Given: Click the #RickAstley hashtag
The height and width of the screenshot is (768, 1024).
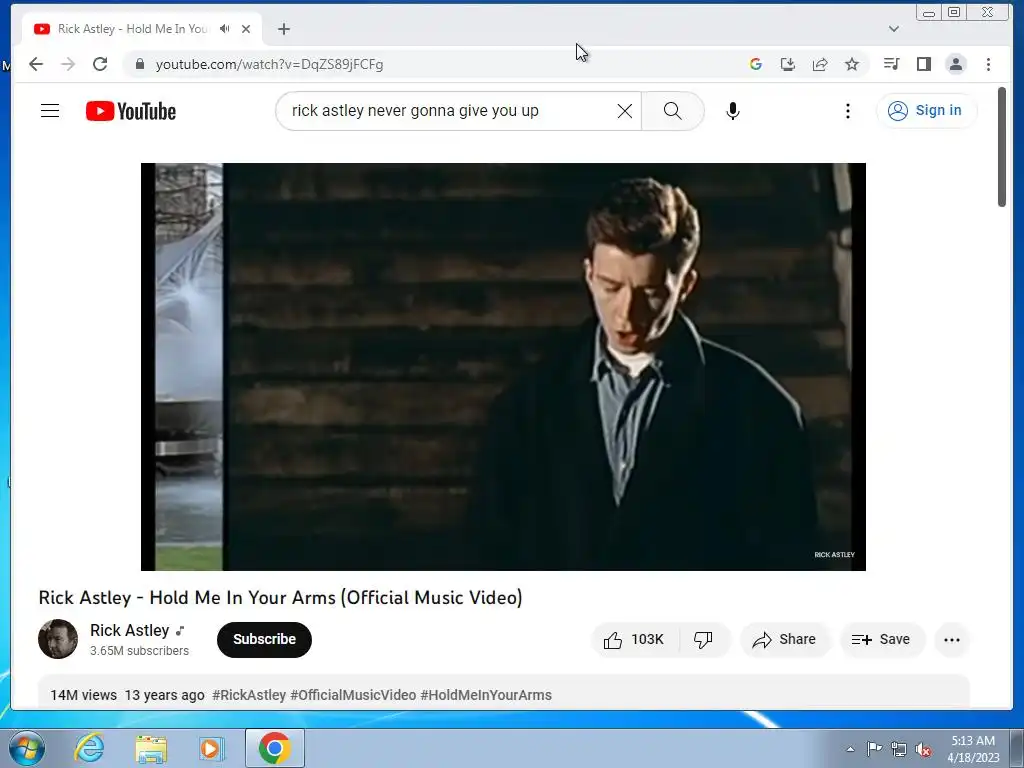Looking at the screenshot, I should pos(249,695).
